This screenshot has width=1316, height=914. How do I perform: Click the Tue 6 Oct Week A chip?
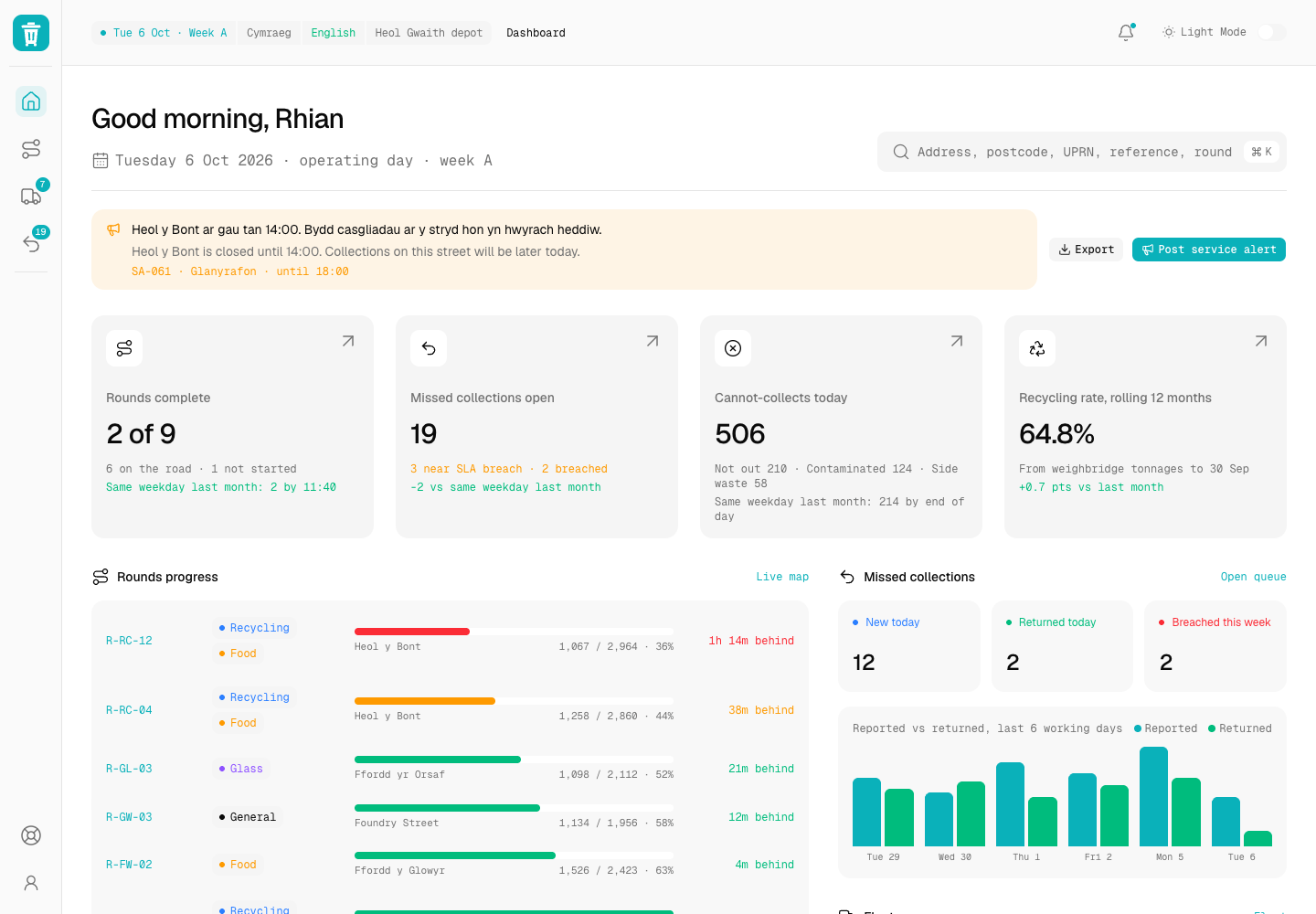click(164, 33)
